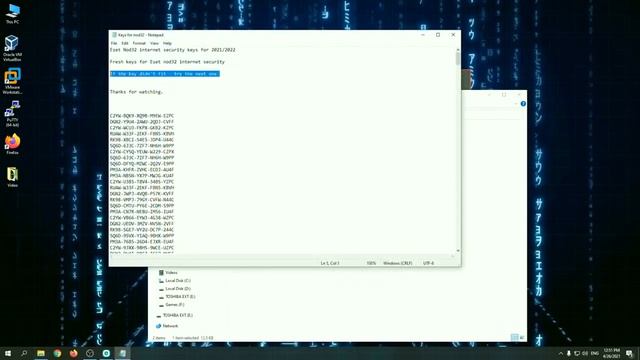Select Local Disk (C:) in Explorer
Screen dimensions: 640x360
coord(175,281)
